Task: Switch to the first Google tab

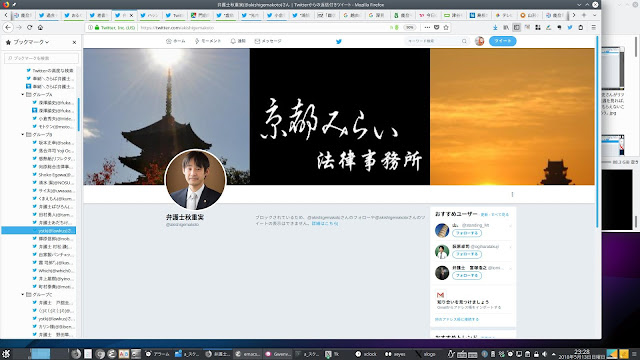Action: pyautogui.click(x=352, y=15)
